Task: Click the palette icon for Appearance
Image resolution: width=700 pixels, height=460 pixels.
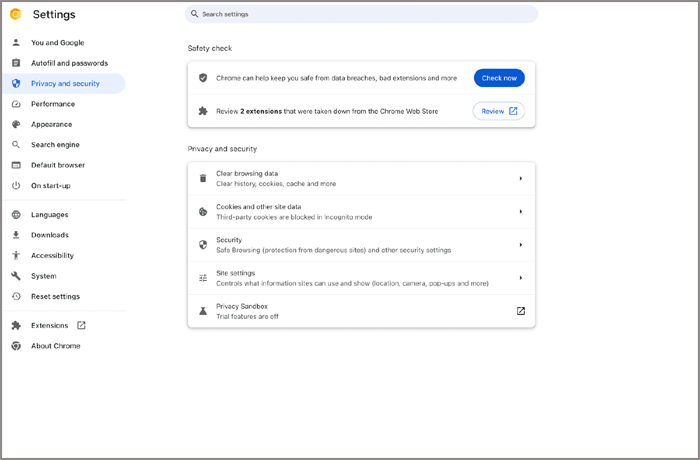Action: (x=16, y=124)
